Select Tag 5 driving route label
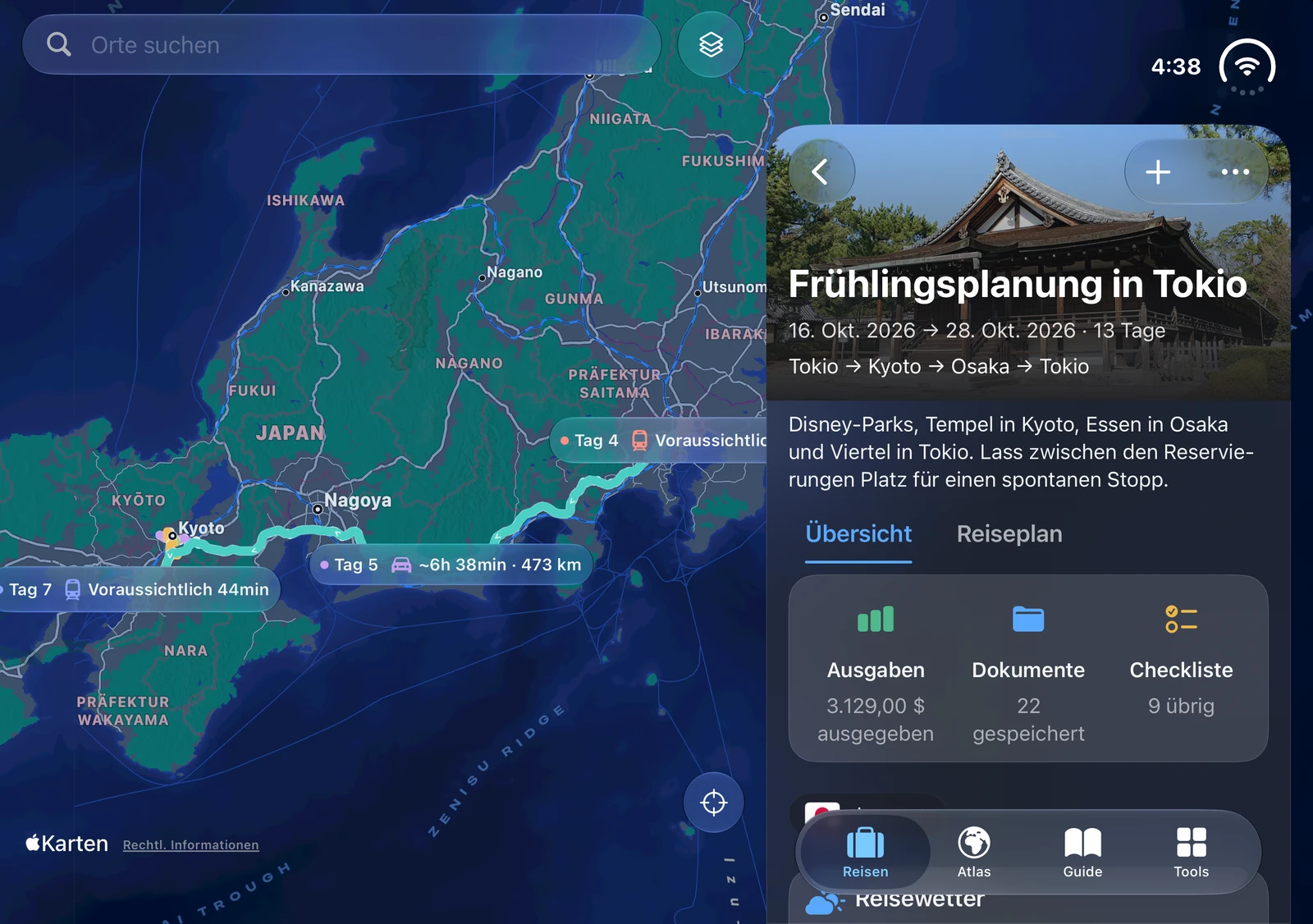1313x924 pixels. [451, 565]
